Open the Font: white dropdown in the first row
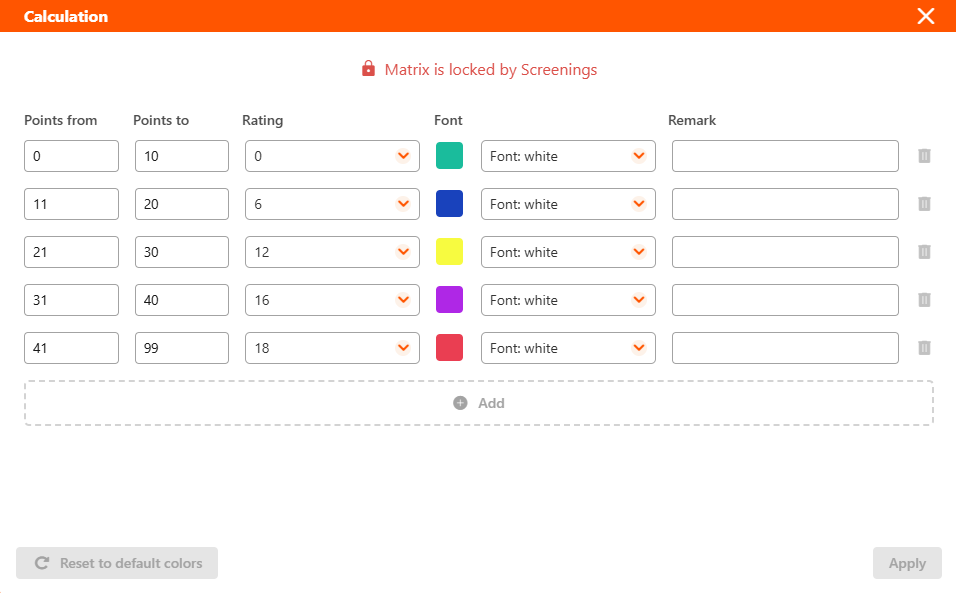The height and width of the screenshot is (593, 956). coord(568,156)
